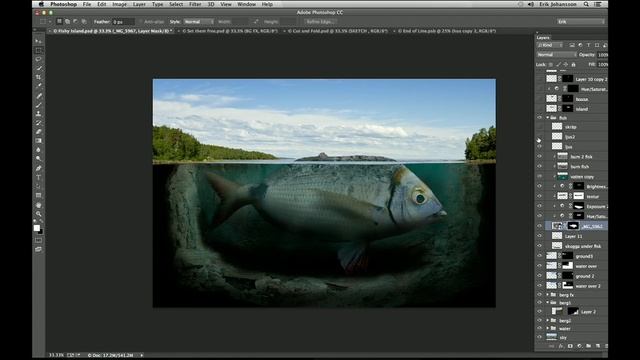Viewport: 640px width, 360px height.
Task: Select the Dodge tool
Action: point(38,159)
